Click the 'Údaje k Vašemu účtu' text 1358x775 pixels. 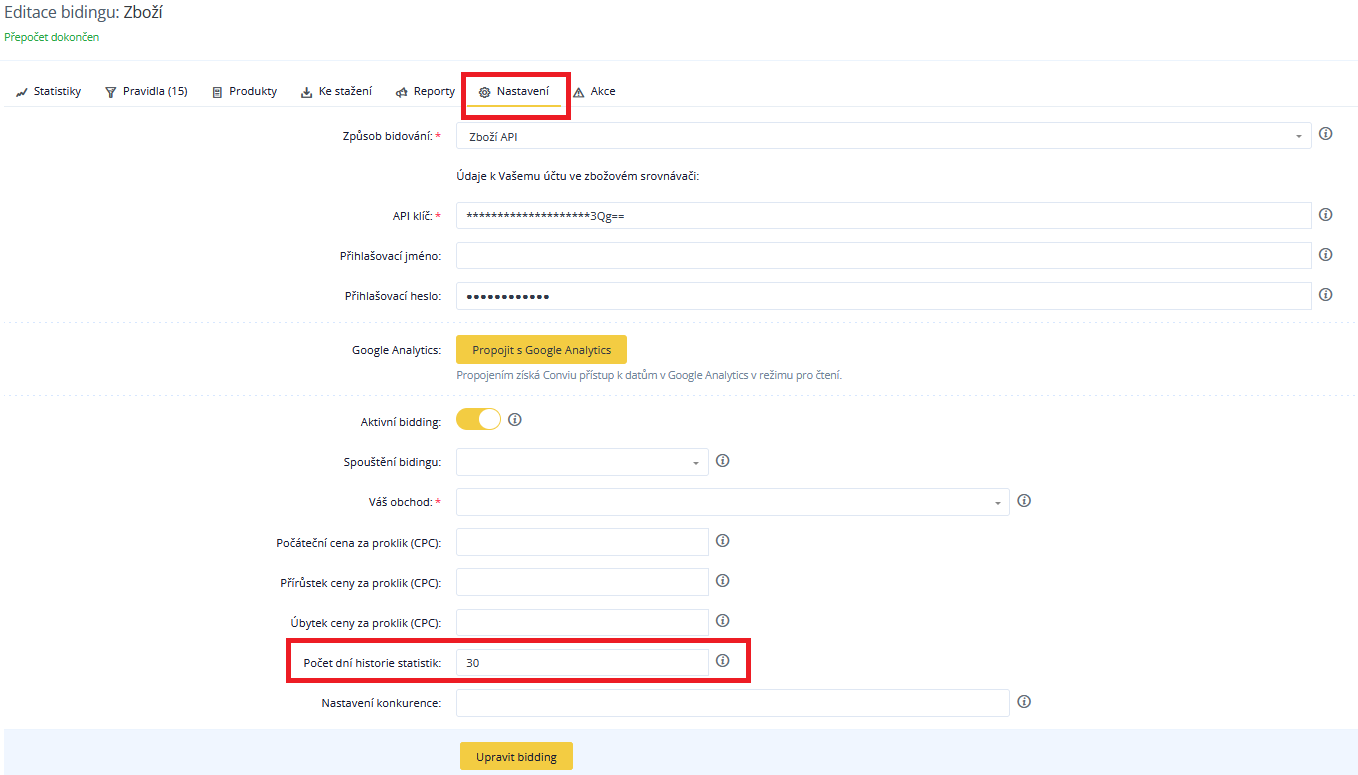click(x=577, y=176)
